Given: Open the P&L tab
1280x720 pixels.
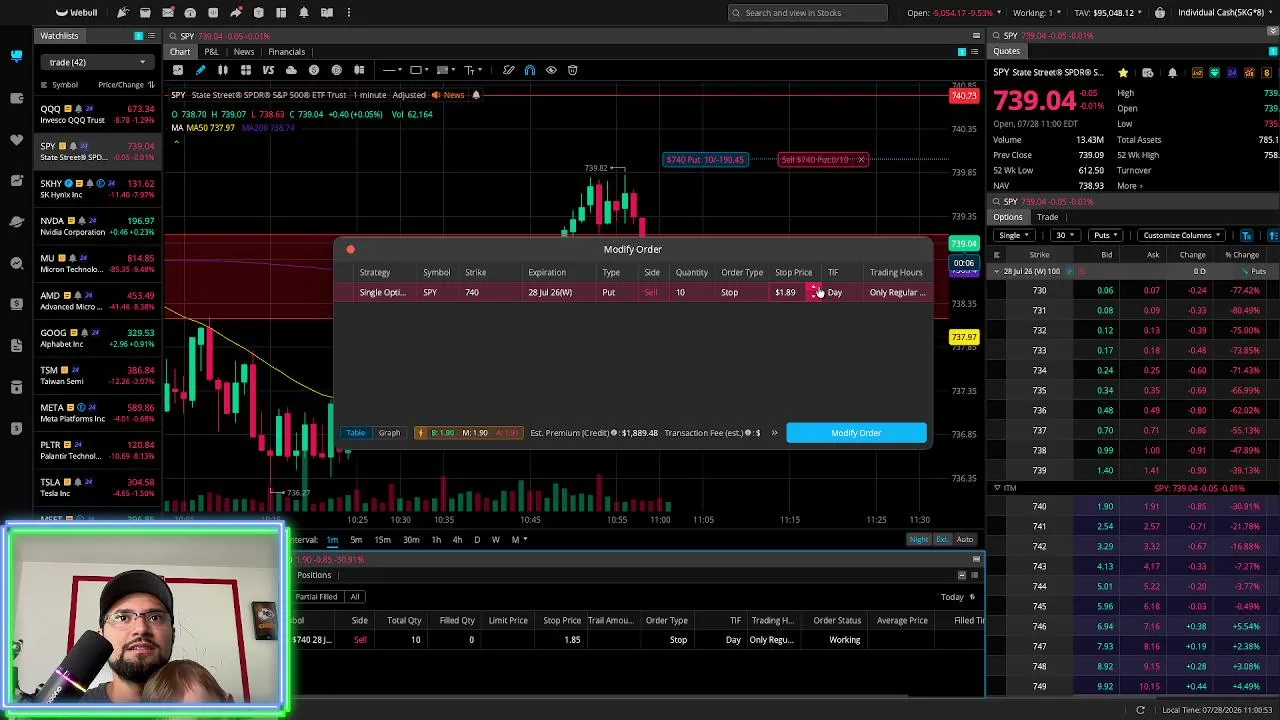Looking at the screenshot, I should [x=211, y=52].
